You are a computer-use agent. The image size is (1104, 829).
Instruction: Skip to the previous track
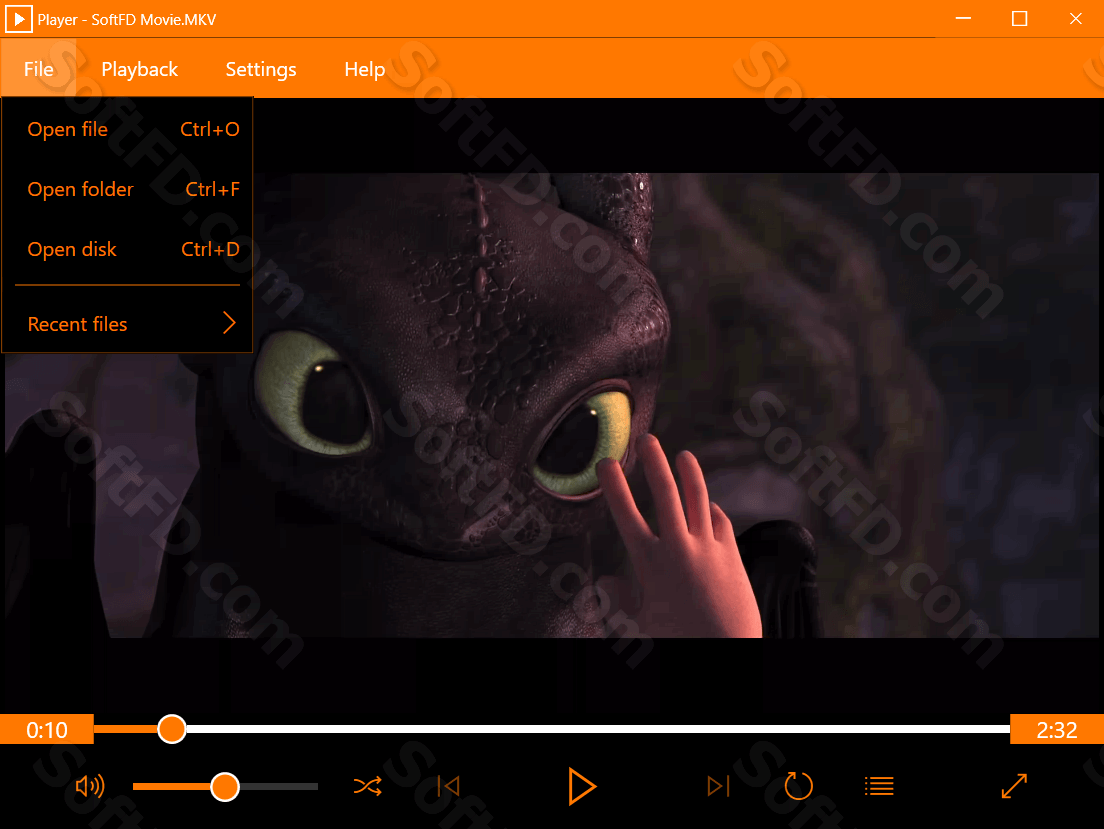tap(448, 786)
